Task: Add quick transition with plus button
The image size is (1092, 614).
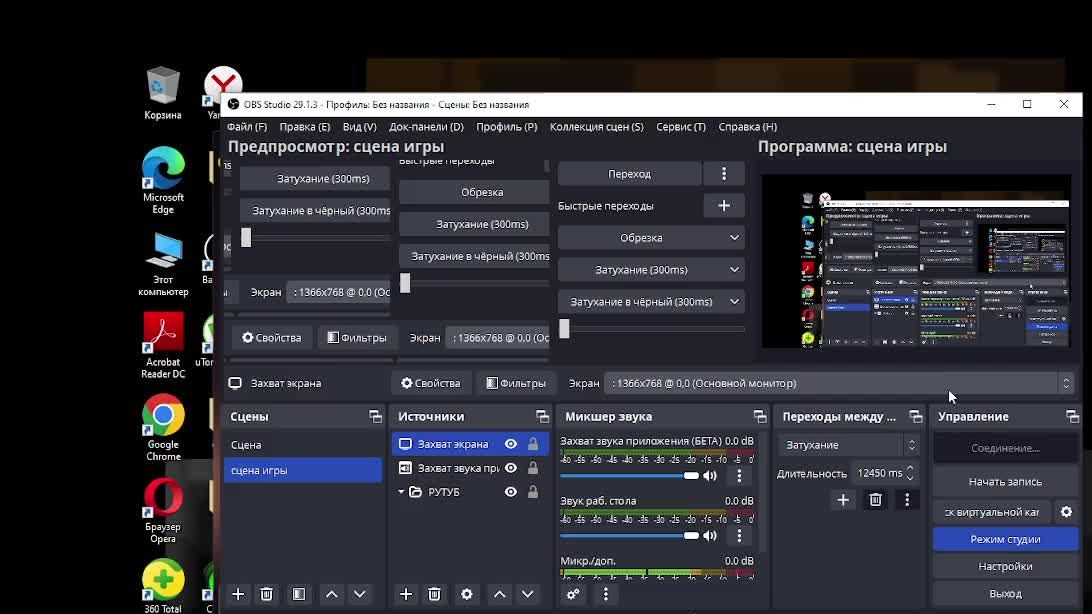Action: [724, 205]
